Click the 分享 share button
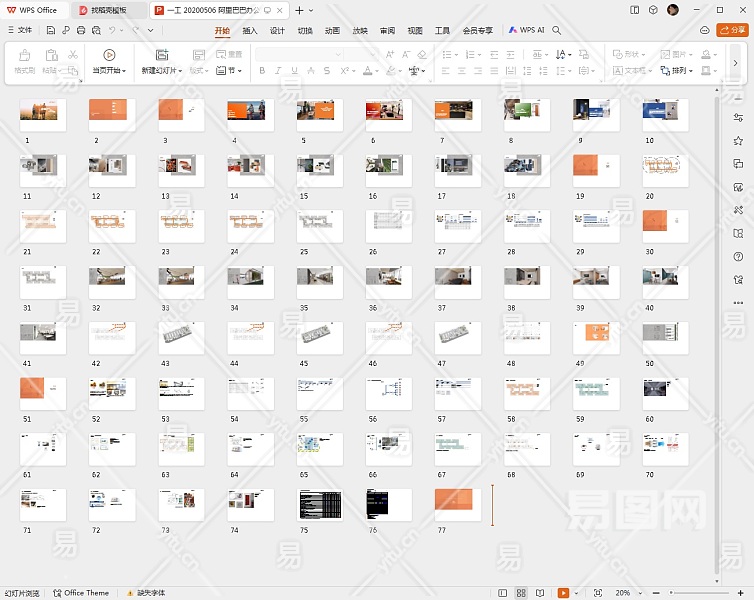 (732, 30)
